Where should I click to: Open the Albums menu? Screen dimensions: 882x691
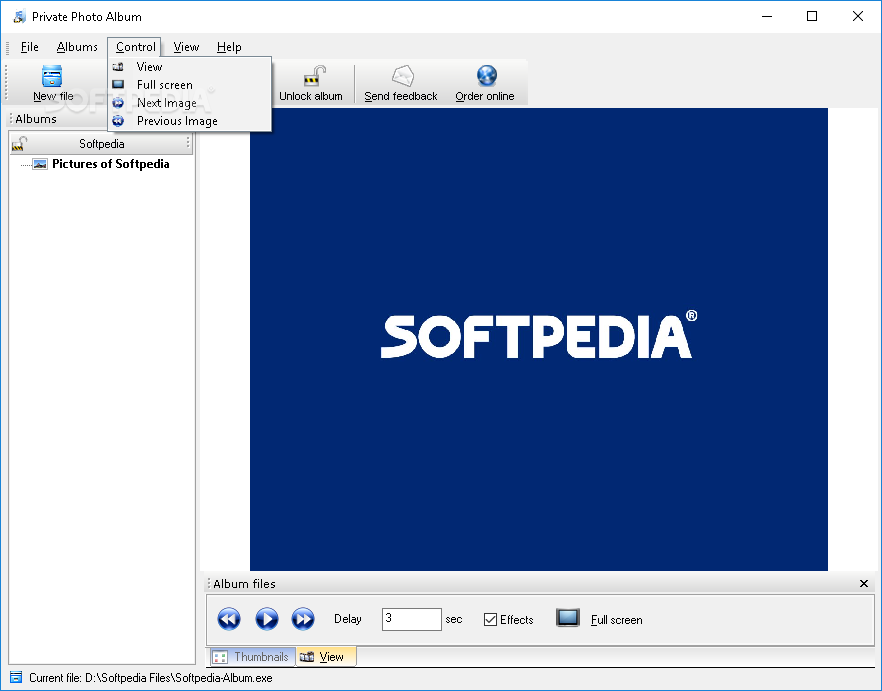pos(77,47)
